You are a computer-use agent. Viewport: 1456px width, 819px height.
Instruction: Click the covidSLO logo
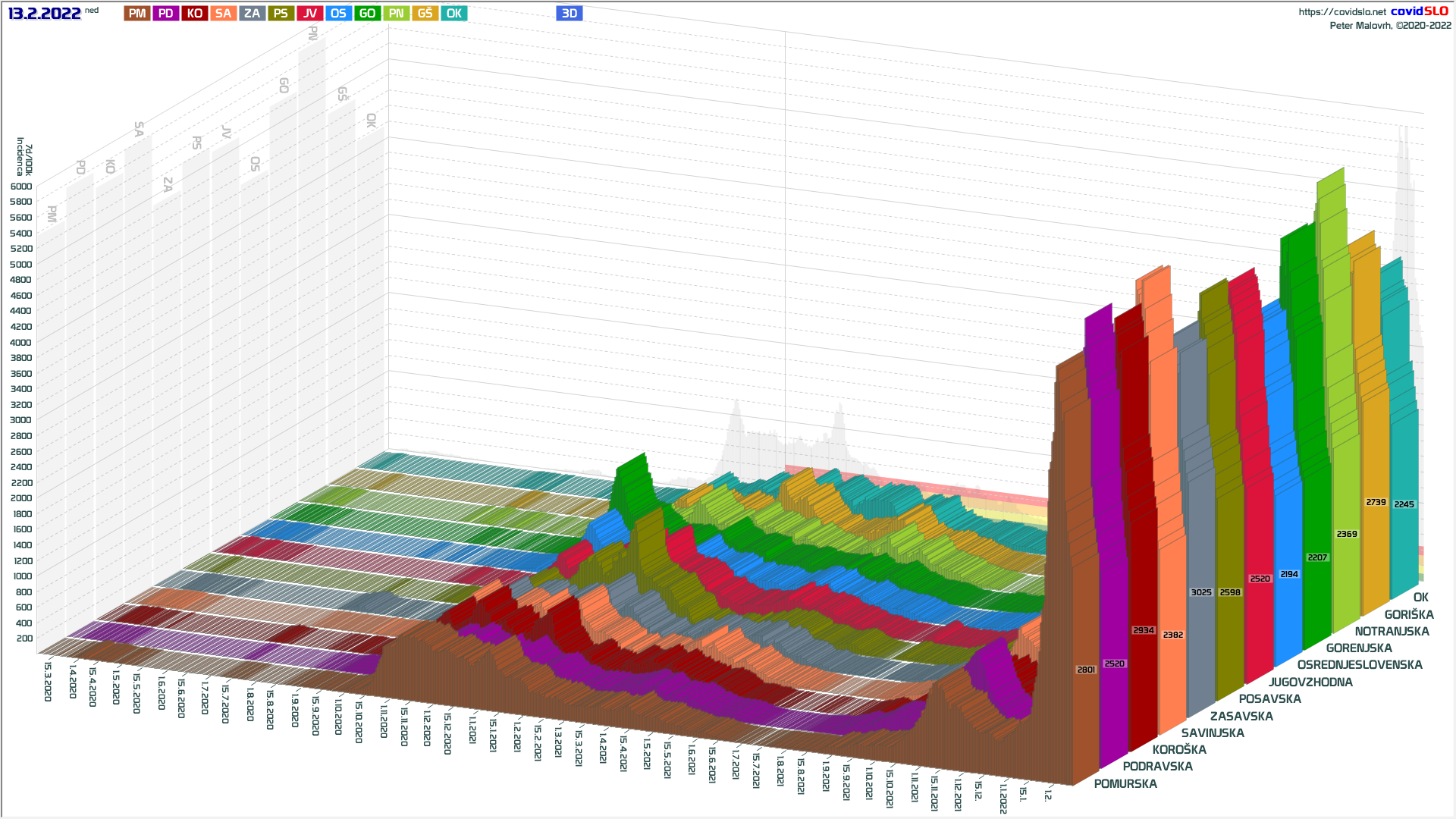[1419, 11]
